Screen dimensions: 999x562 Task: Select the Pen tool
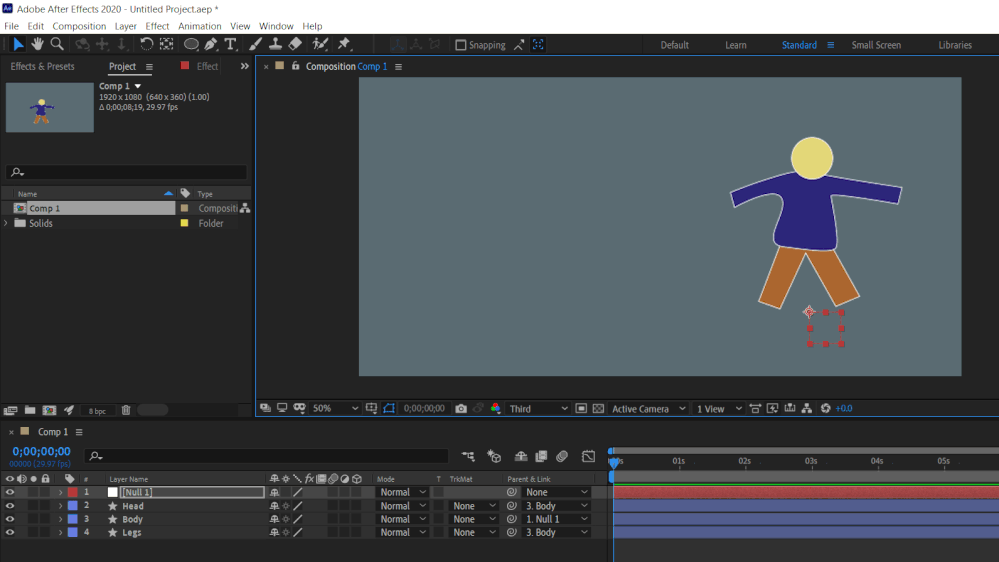(211, 44)
